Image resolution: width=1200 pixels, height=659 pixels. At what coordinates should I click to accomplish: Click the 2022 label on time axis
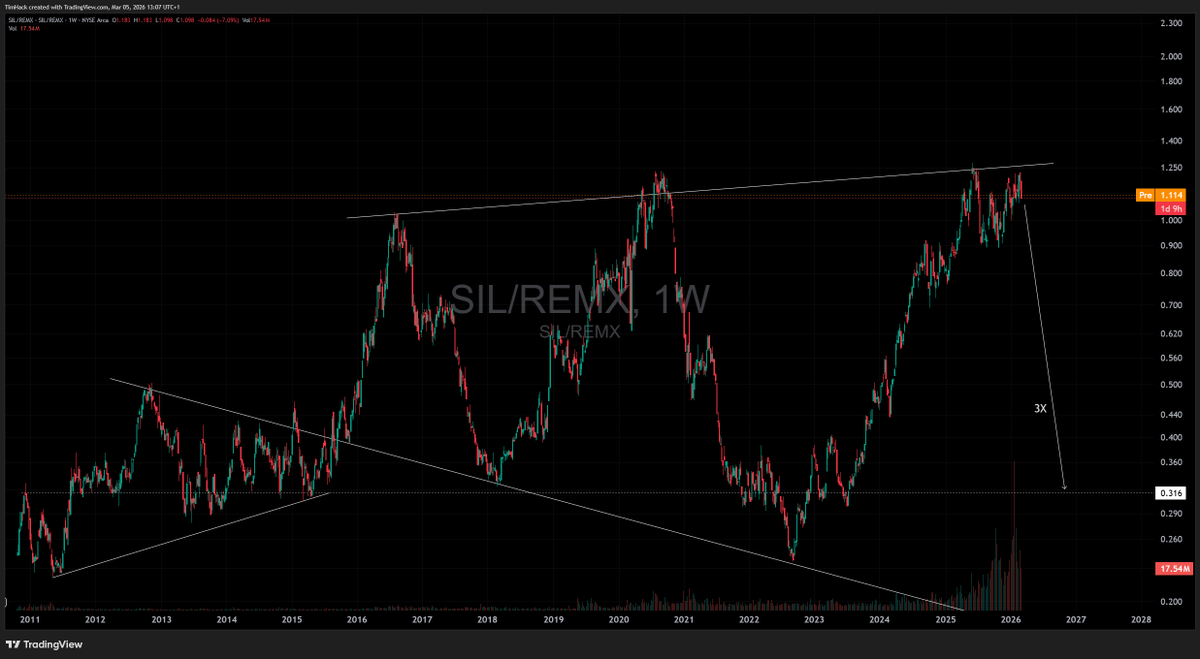(749, 620)
